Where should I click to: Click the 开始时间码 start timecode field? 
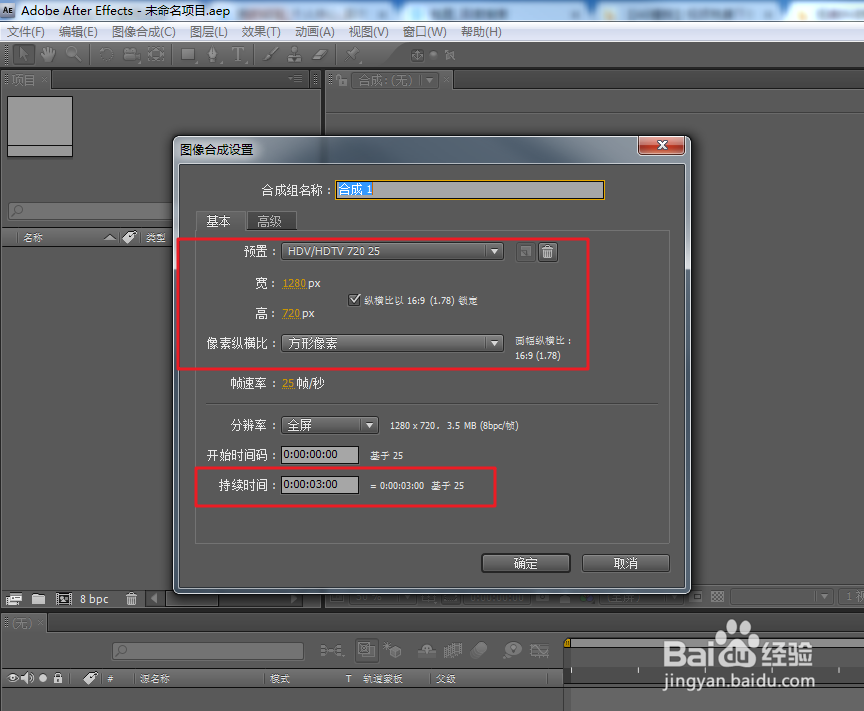(320, 455)
